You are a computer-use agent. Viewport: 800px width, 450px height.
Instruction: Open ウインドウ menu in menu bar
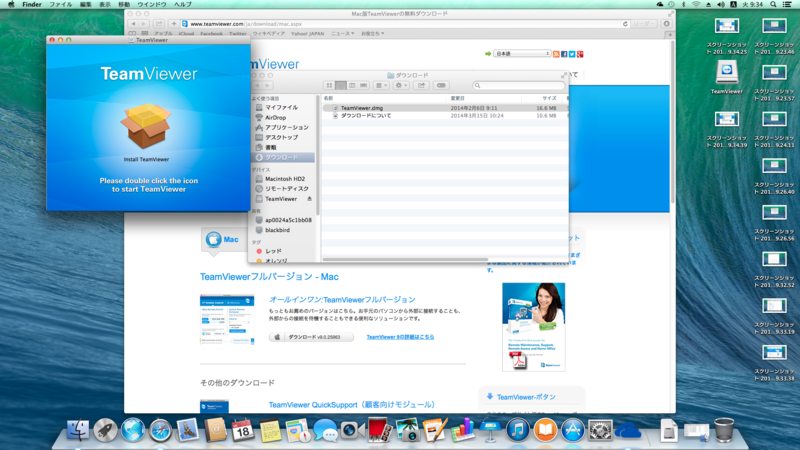(x=152, y=5)
